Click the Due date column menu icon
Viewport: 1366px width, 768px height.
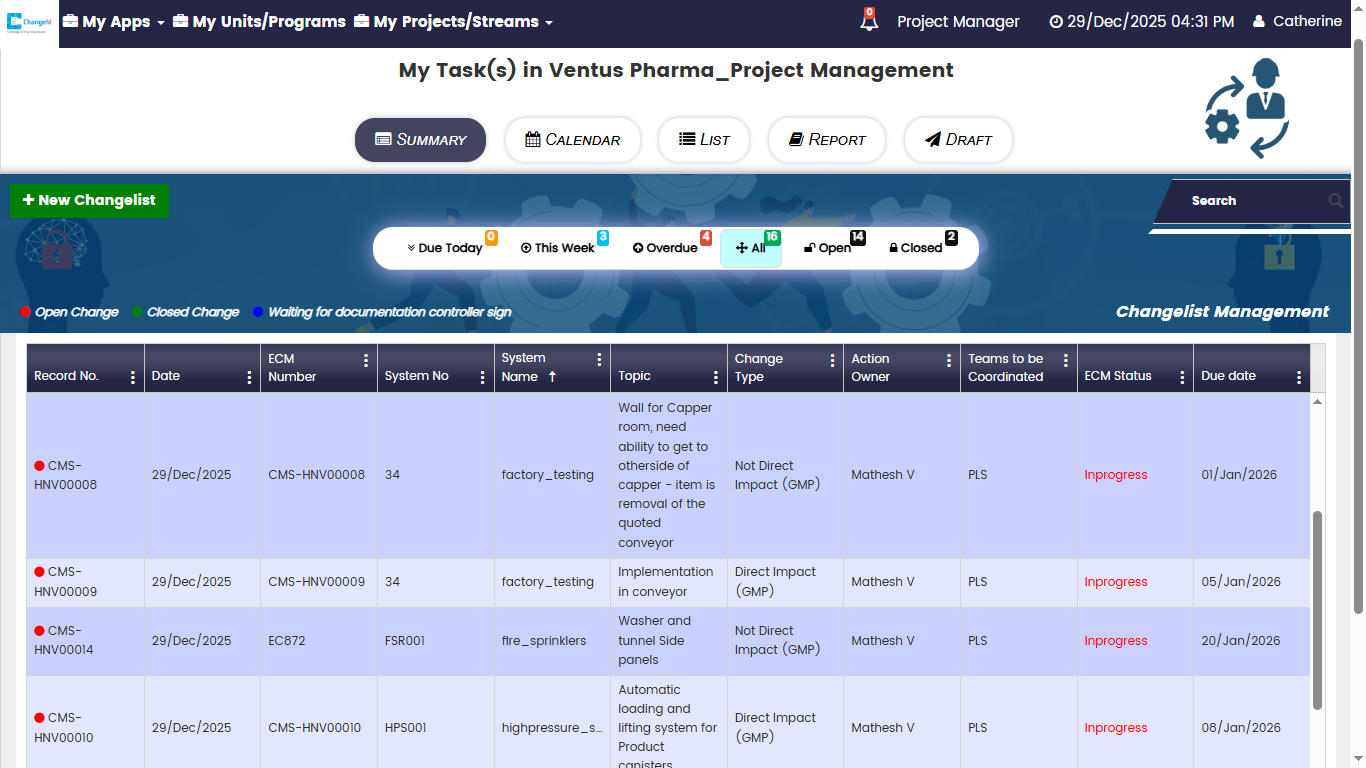1298,377
